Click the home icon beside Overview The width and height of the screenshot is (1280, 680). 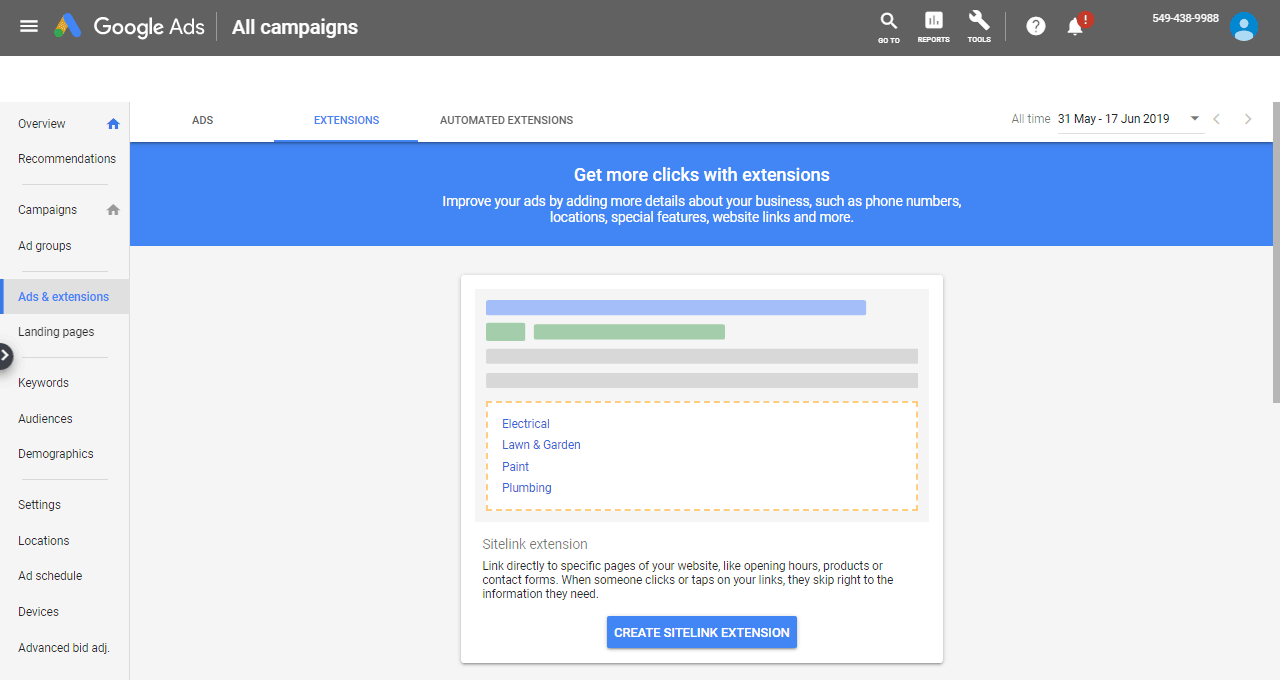113,124
